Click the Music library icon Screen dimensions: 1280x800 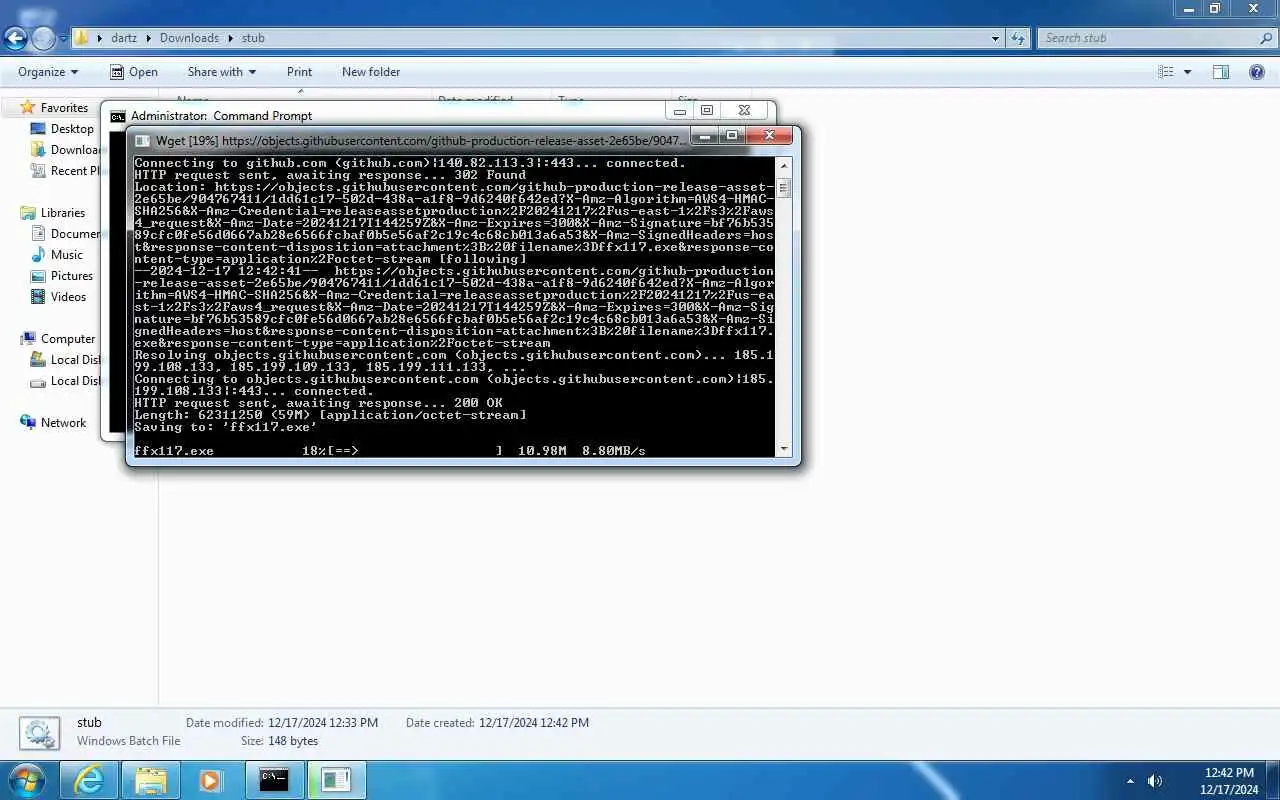[x=38, y=255]
